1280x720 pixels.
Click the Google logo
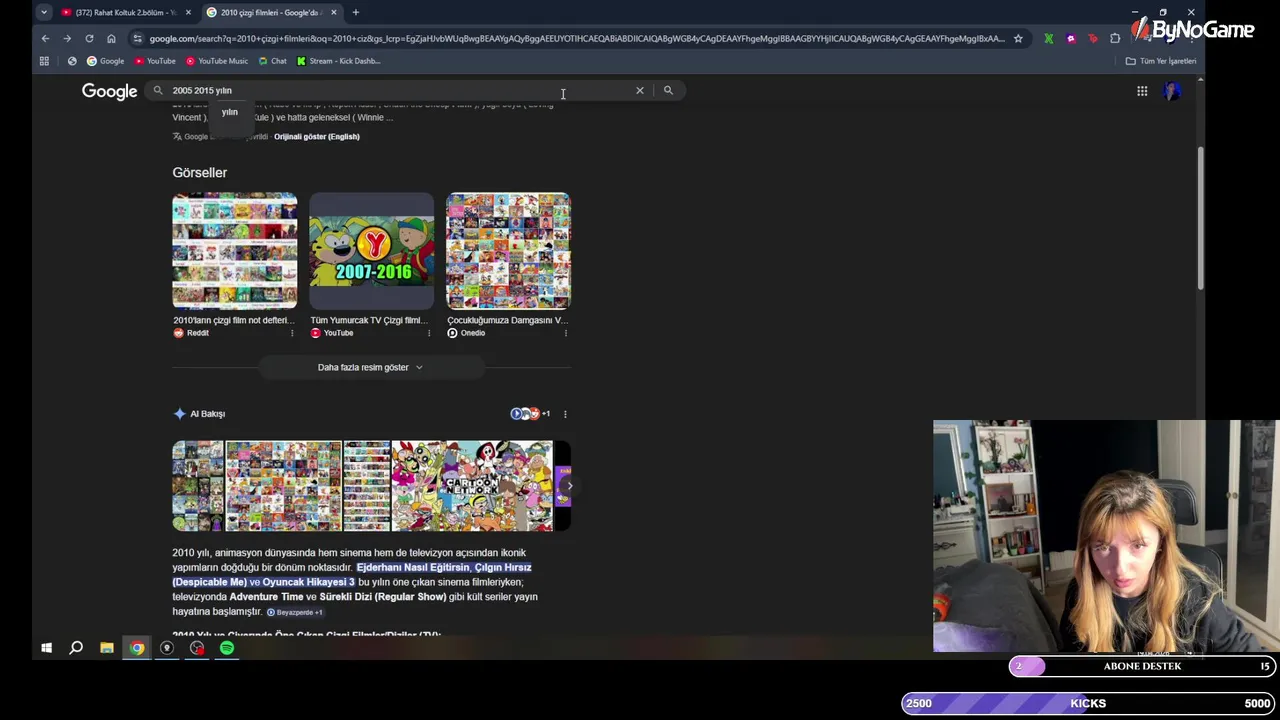point(109,91)
